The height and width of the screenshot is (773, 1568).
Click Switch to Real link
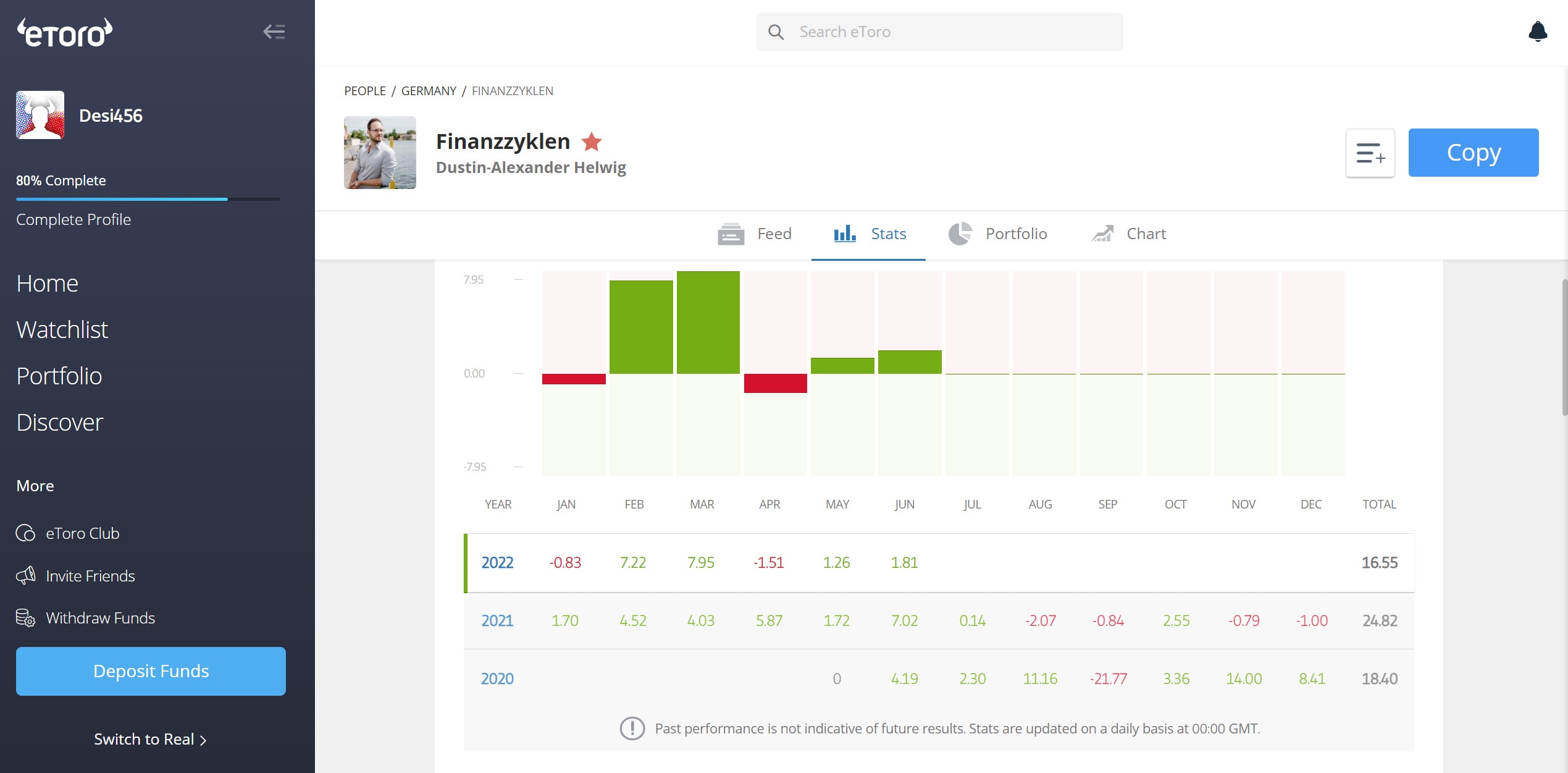pos(151,739)
